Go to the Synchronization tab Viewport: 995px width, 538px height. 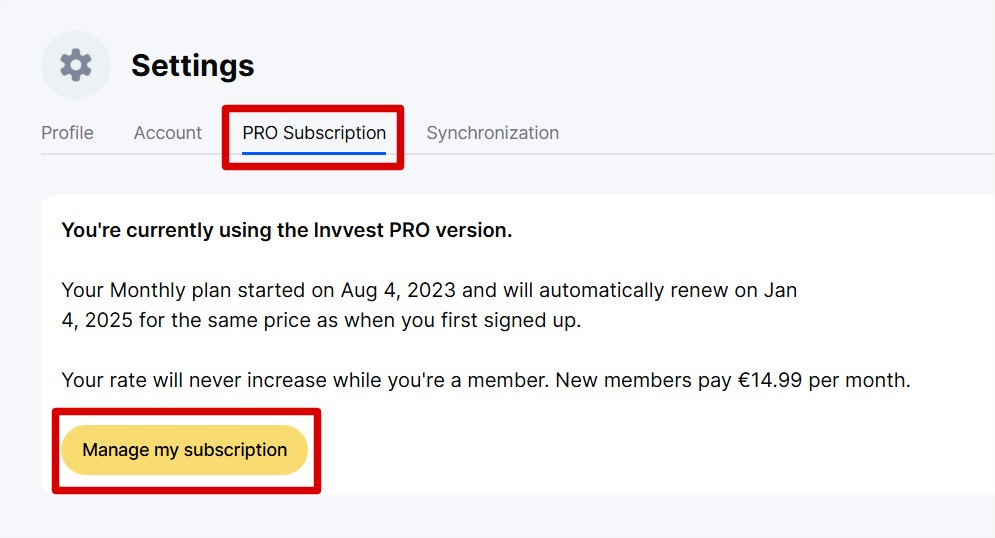(492, 133)
